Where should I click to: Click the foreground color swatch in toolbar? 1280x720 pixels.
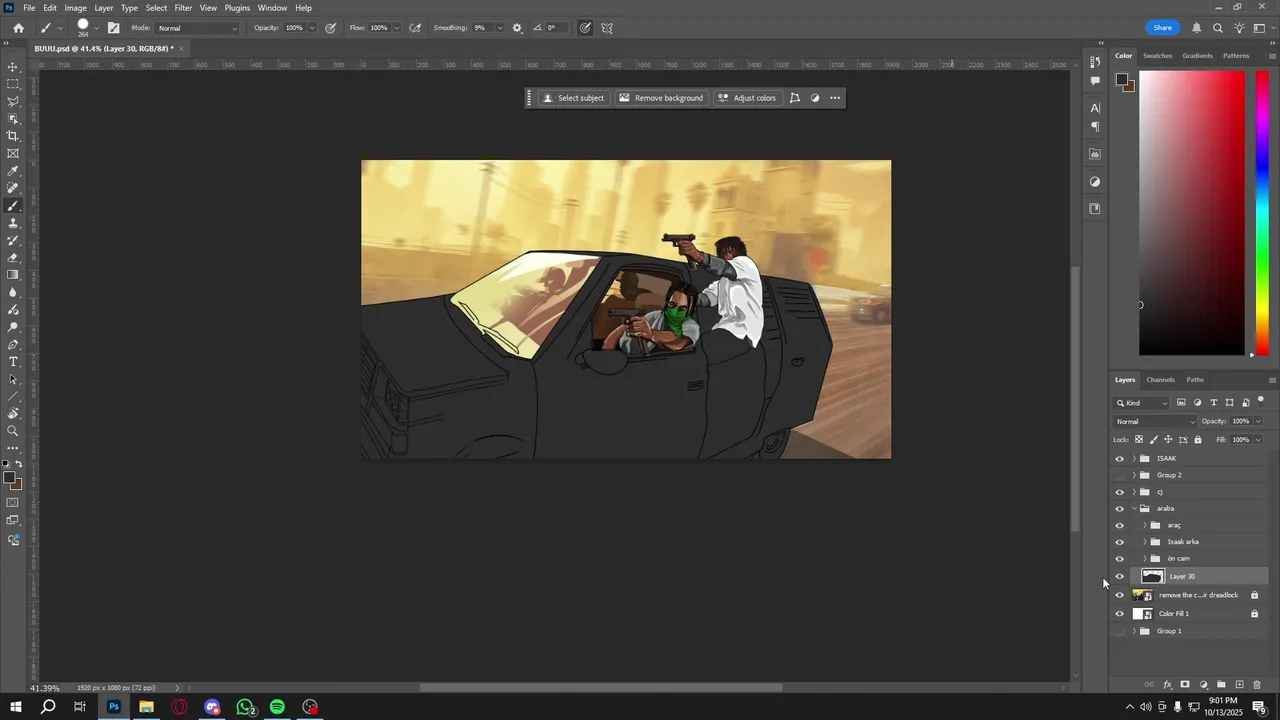click(x=9, y=478)
